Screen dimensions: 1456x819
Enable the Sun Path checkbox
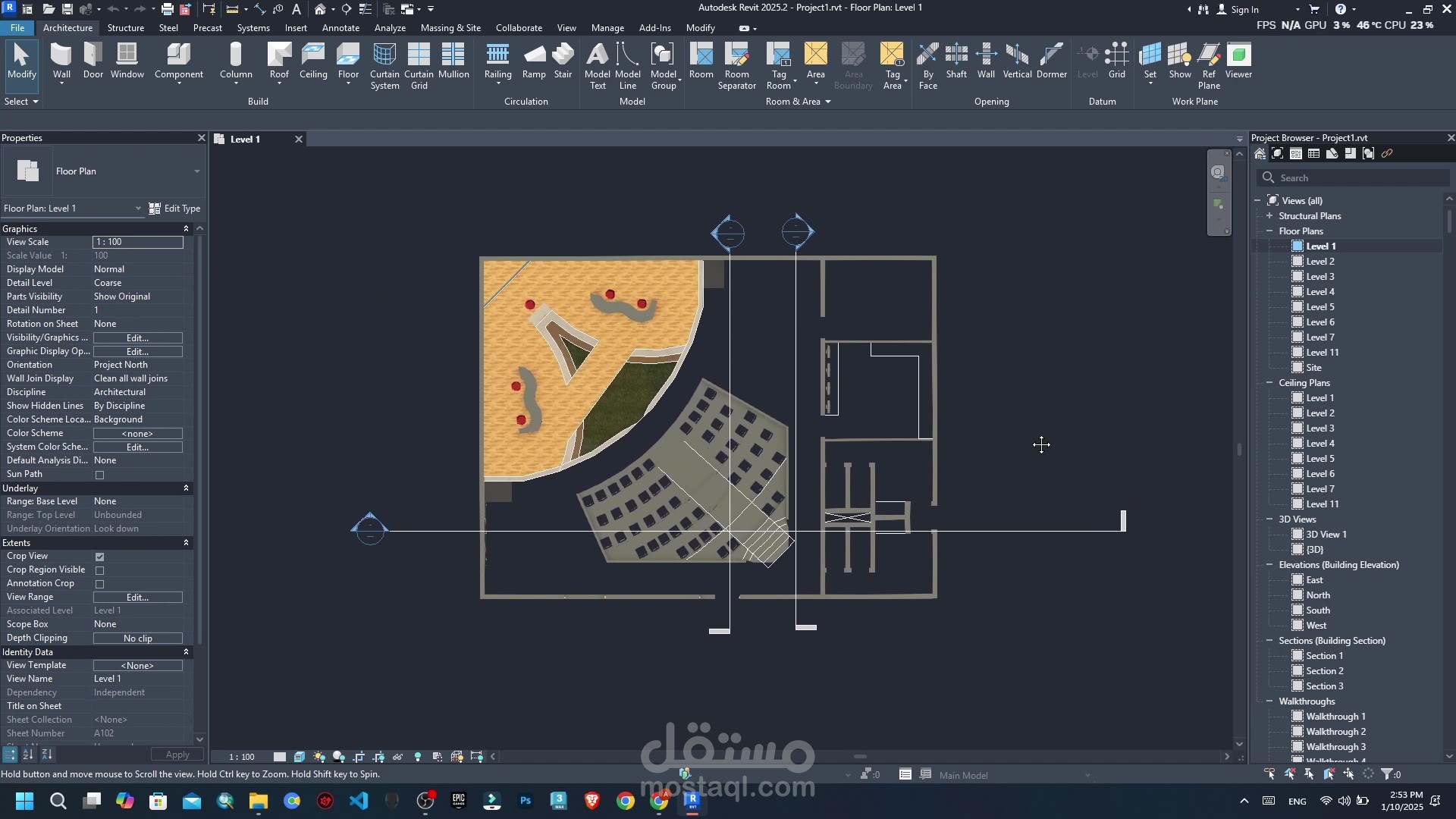pos(99,475)
